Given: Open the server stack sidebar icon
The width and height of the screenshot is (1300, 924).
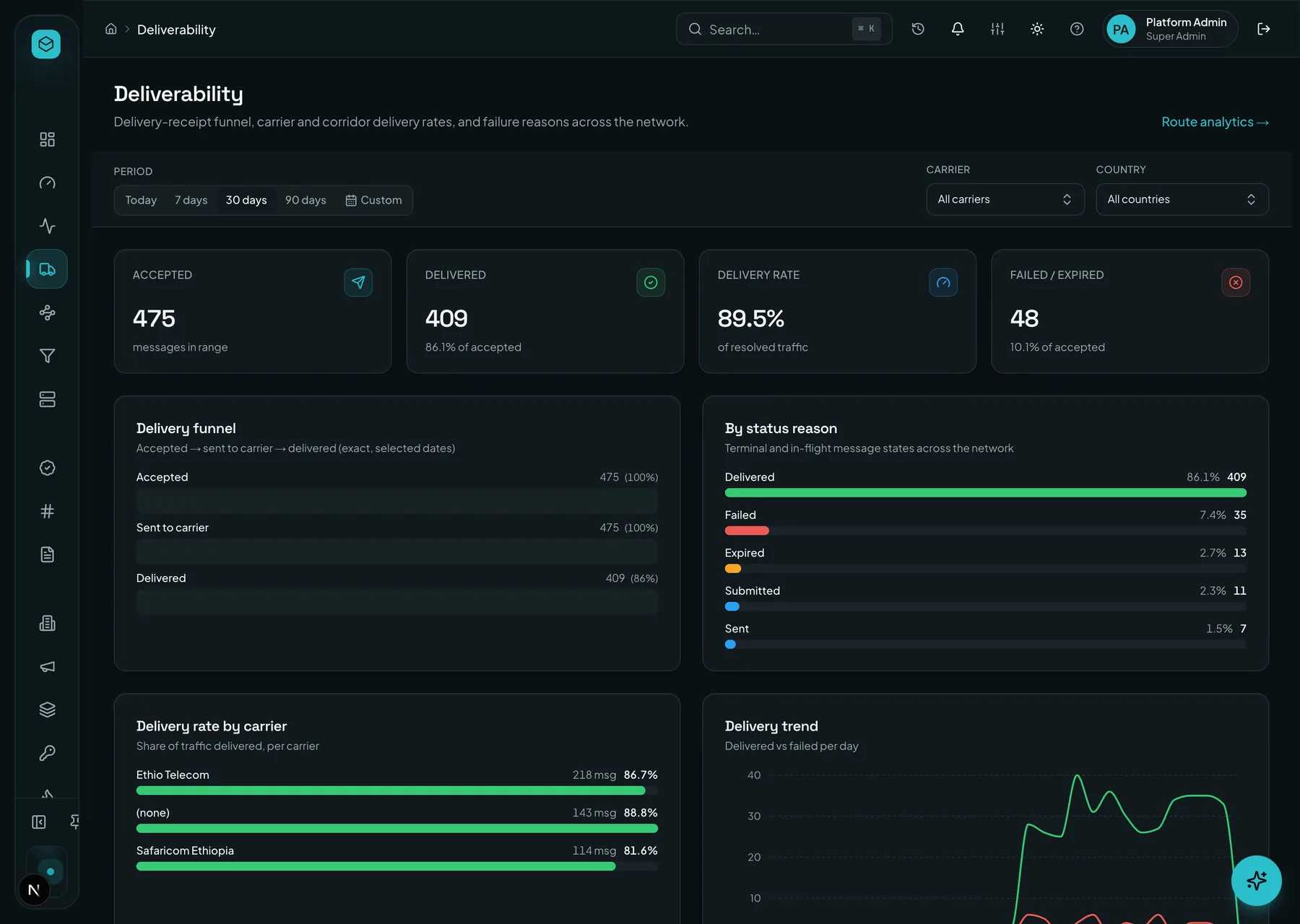Looking at the screenshot, I should coord(47,399).
